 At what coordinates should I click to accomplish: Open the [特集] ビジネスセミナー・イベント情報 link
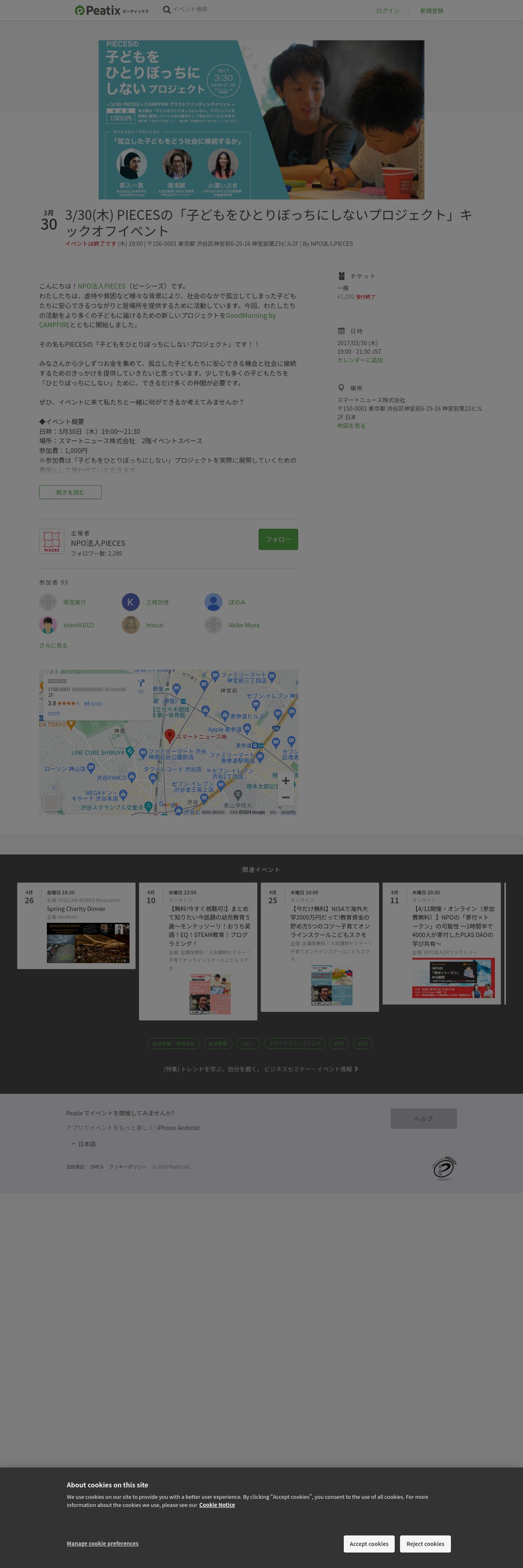pyautogui.click(x=261, y=1069)
